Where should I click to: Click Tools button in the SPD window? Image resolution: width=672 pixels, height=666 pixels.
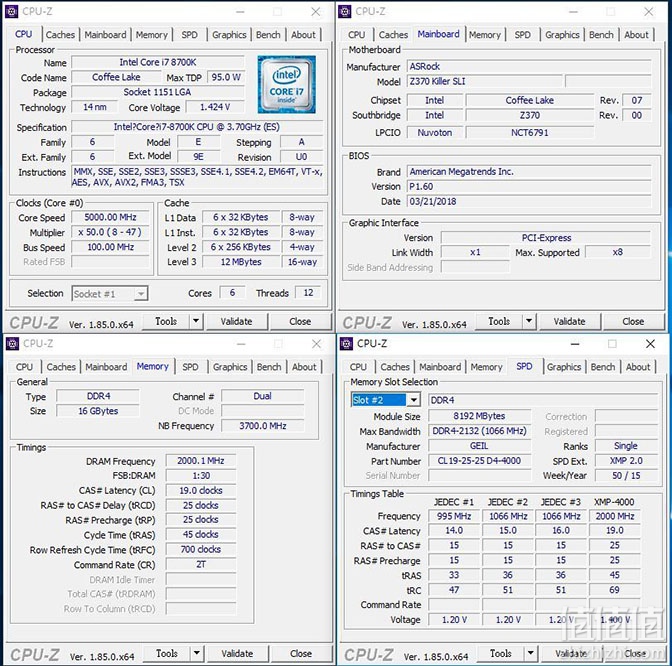click(x=501, y=653)
